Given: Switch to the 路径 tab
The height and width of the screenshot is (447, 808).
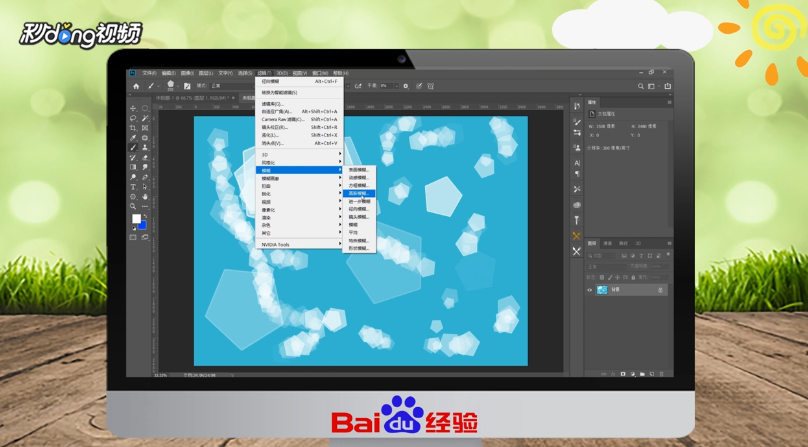Looking at the screenshot, I should pos(624,243).
